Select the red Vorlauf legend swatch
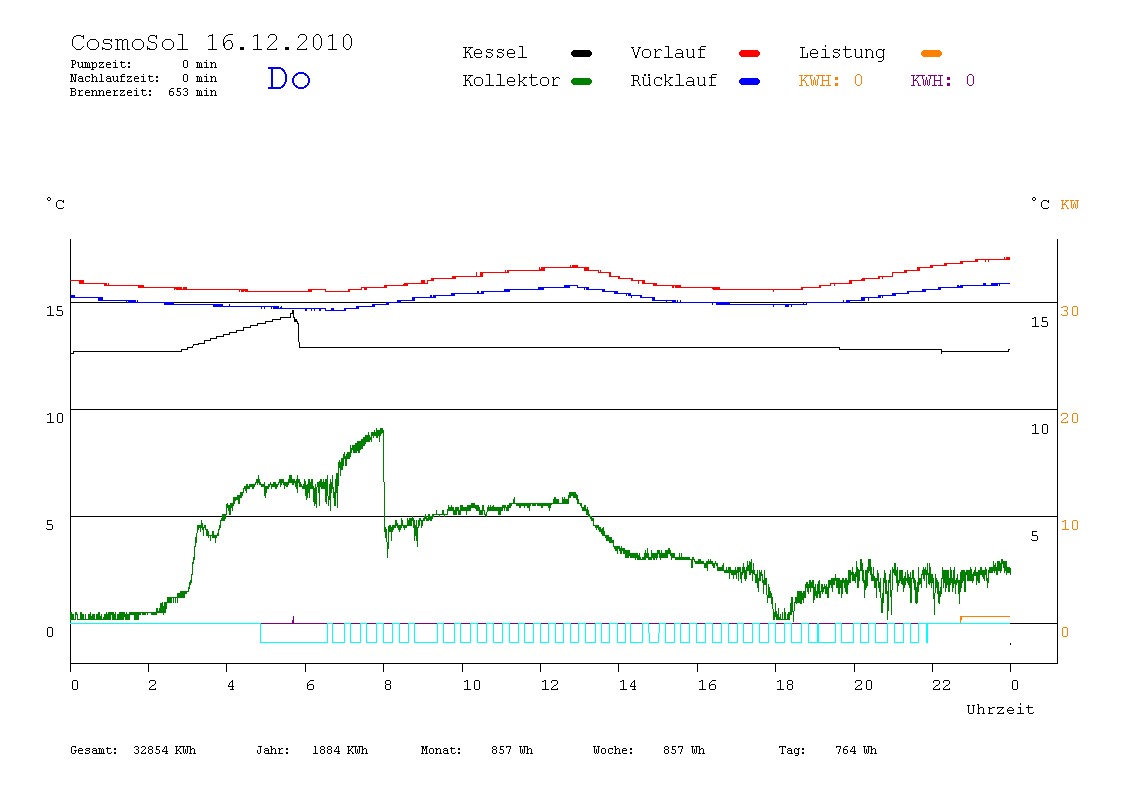This screenshot has height=812, width=1148. (750, 53)
